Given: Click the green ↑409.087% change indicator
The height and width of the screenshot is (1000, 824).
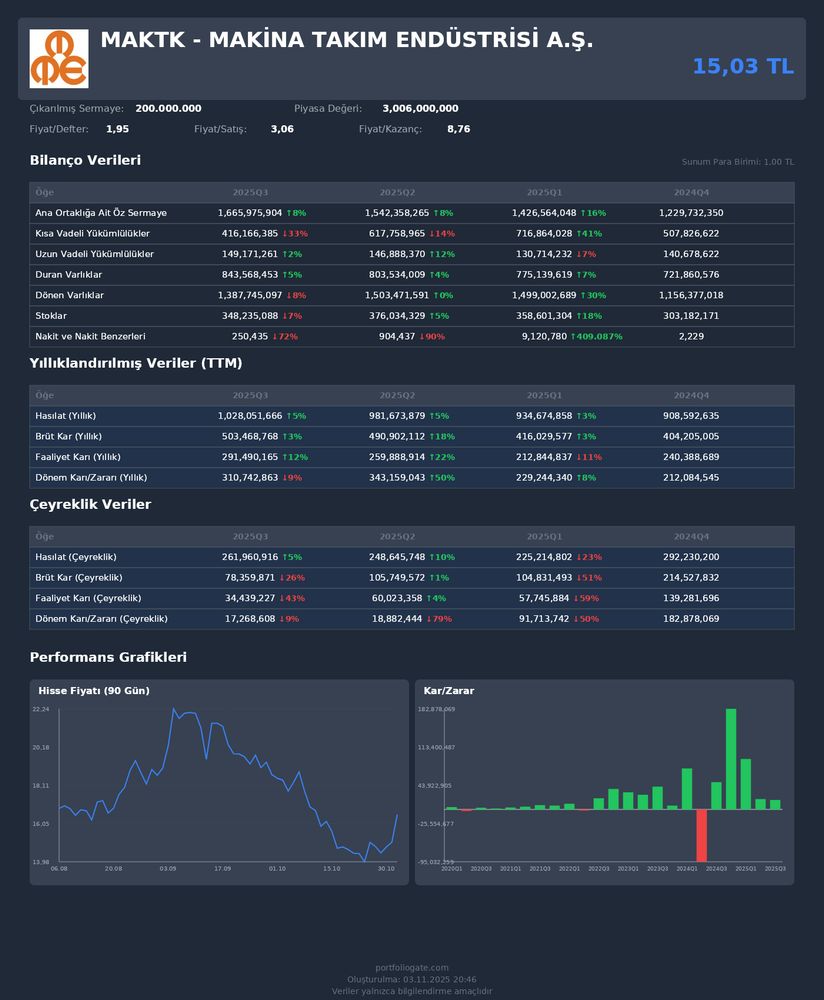Looking at the screenshot, I should click(x=596, y=336).
